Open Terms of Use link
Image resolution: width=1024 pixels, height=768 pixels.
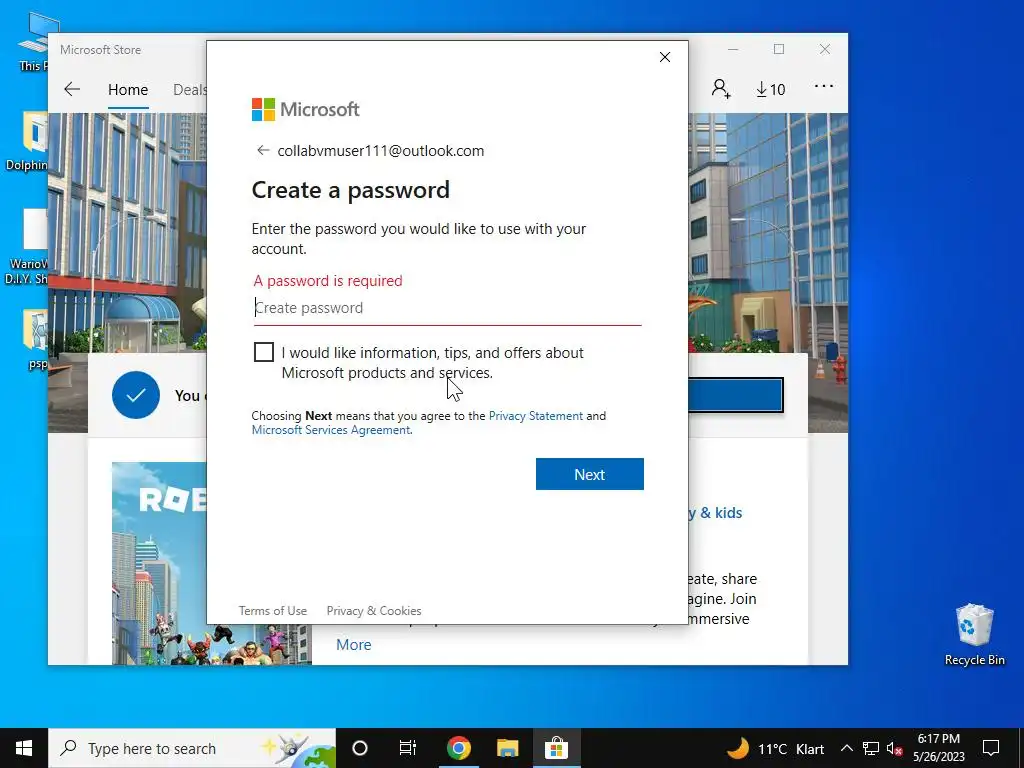click(x=273, y=611)
